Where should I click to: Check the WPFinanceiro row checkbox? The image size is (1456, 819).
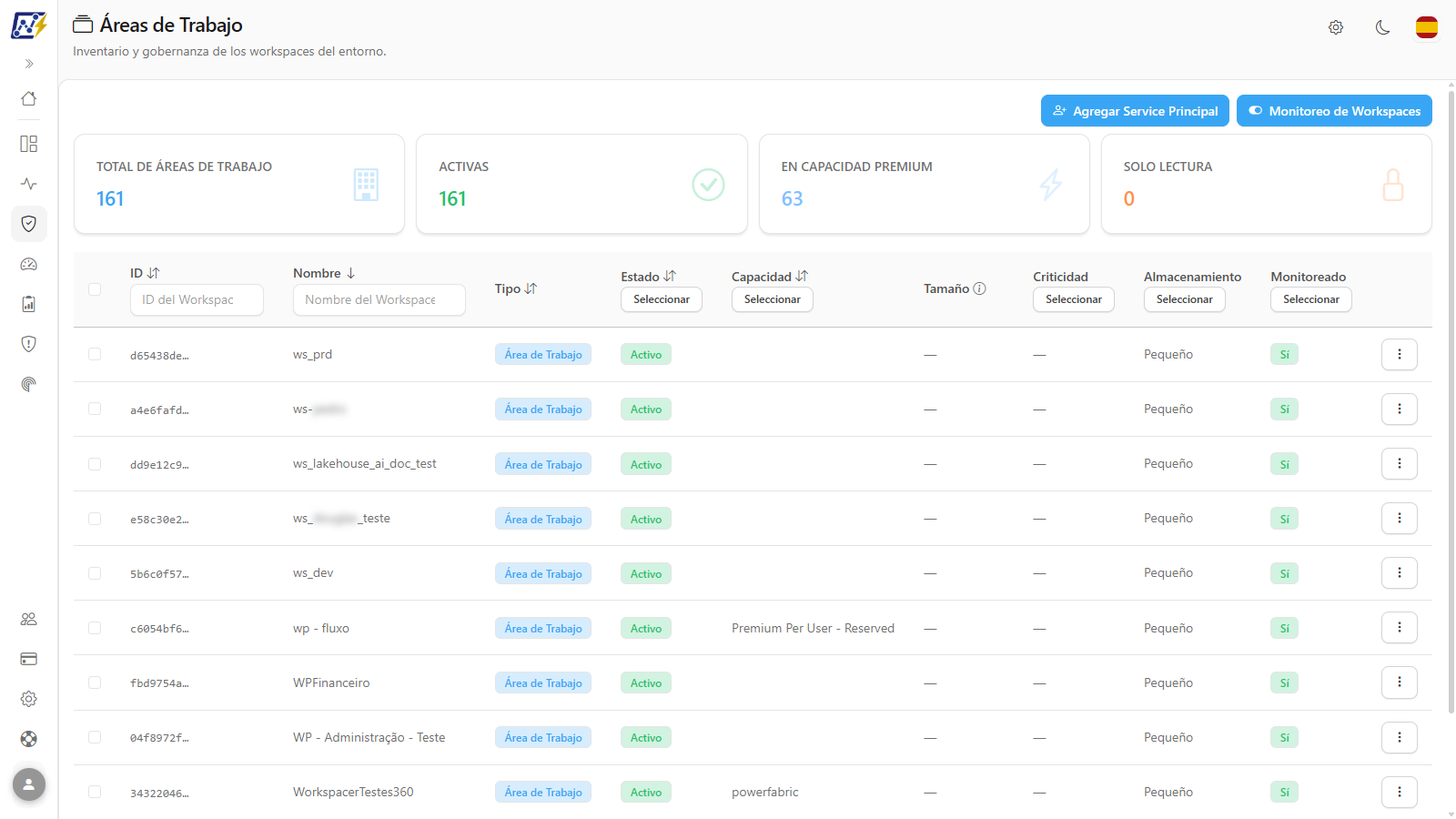click(95, 682)
